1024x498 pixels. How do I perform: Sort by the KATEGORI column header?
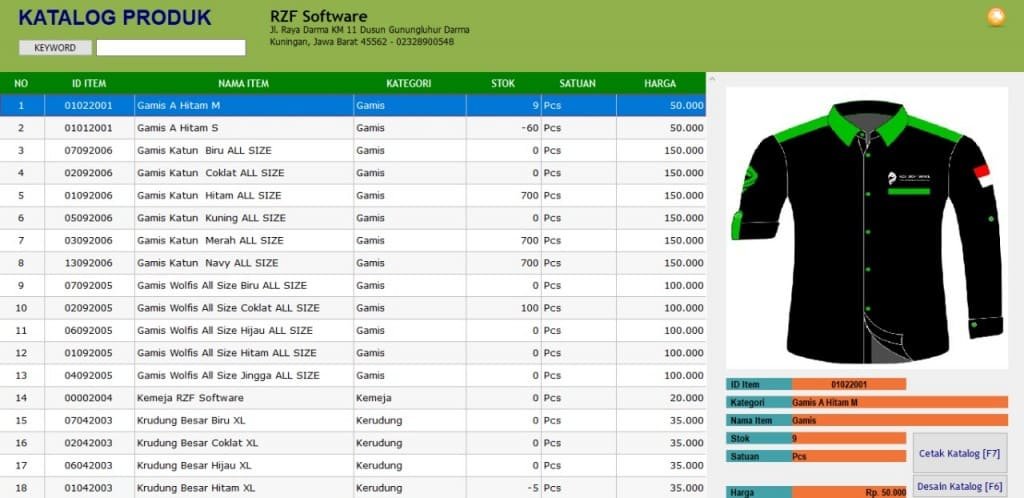click(409, 84)
